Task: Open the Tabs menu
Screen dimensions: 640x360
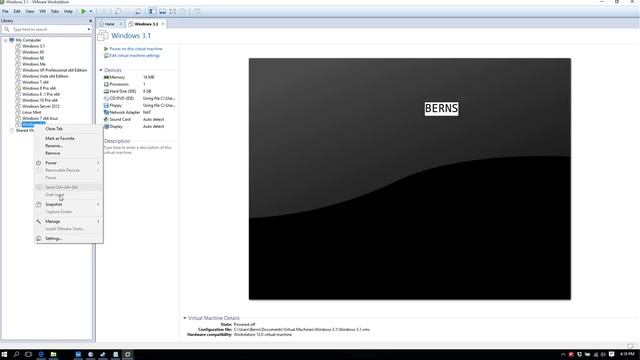Action: 55,11
